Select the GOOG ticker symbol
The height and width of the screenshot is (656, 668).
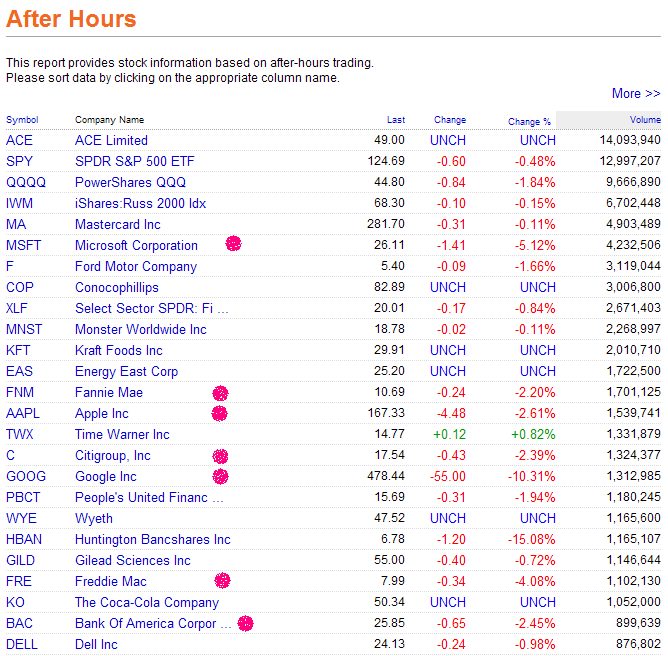[x=26, y=476]
